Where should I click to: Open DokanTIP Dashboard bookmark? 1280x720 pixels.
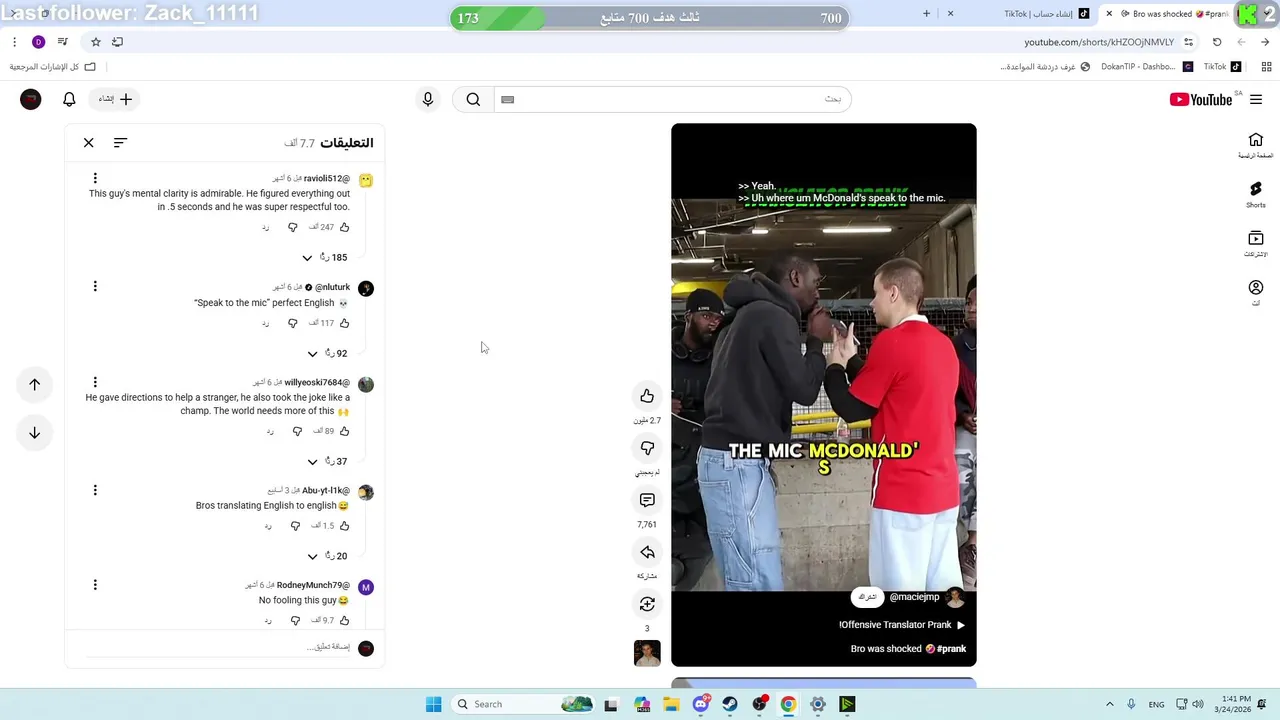(x=1147, y=67)
